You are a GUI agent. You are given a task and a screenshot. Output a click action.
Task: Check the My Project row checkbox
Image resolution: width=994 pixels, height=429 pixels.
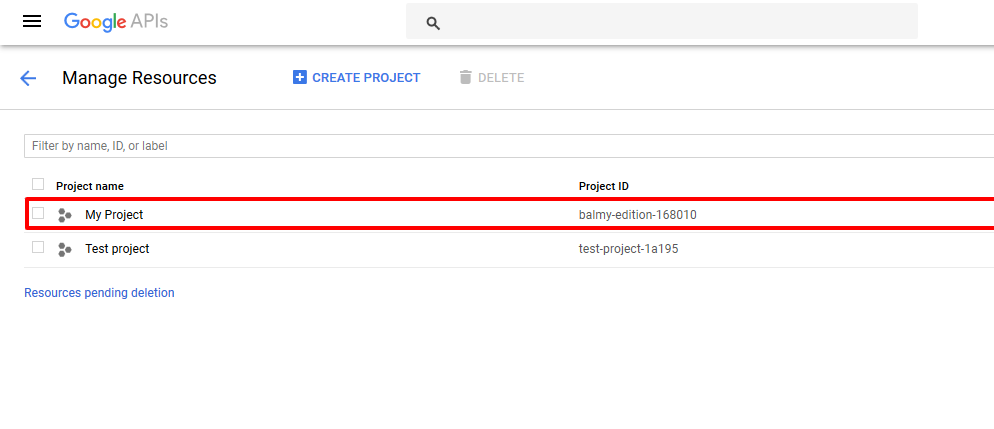pyautogui.click(x=38, y=213)
